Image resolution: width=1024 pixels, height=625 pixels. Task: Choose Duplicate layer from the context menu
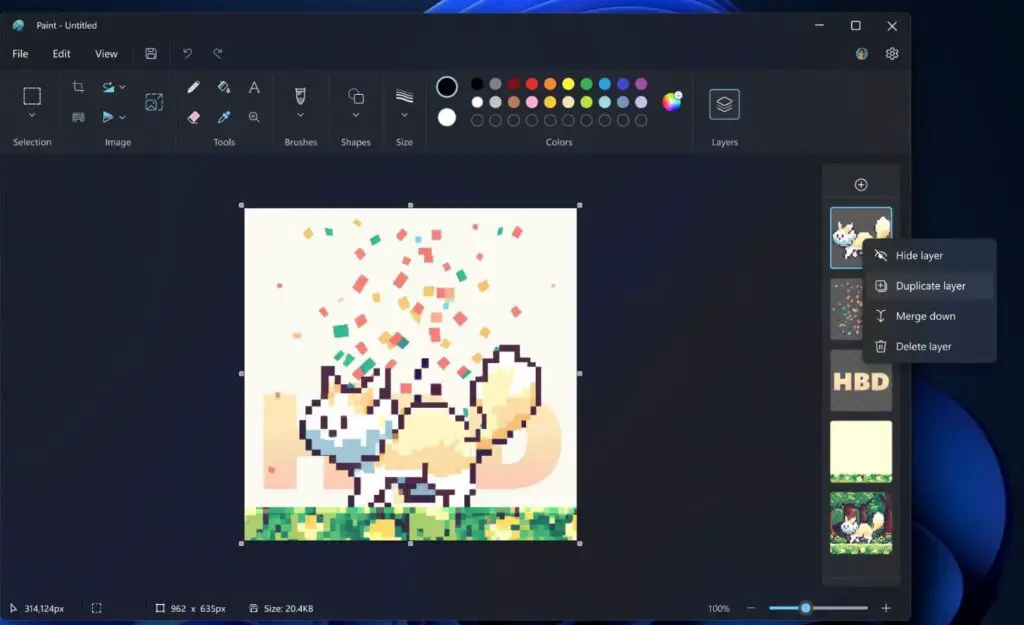[929, 285]
